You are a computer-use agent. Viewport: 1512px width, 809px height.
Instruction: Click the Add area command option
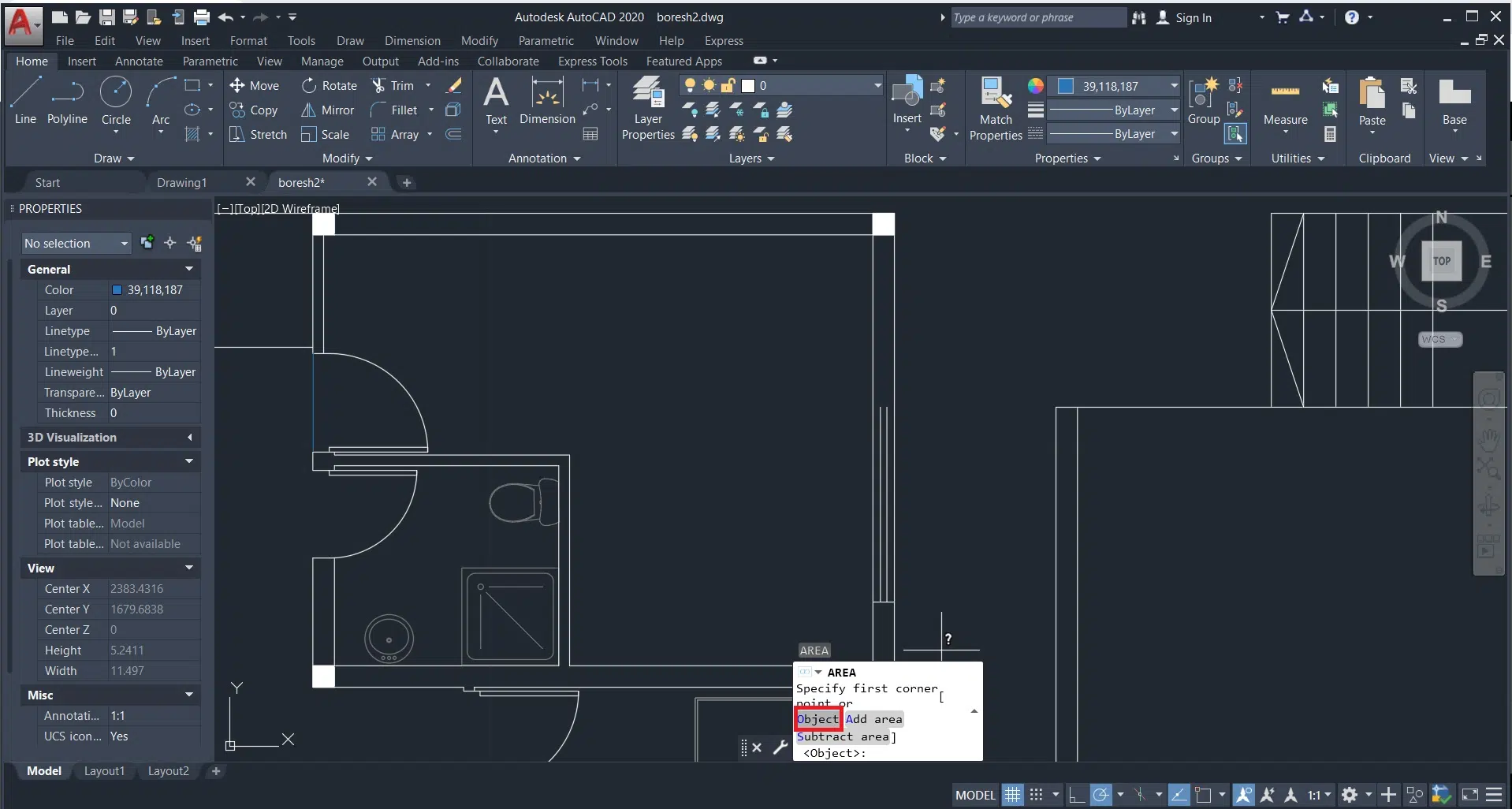pyautogui.click(x=873, y=719)
